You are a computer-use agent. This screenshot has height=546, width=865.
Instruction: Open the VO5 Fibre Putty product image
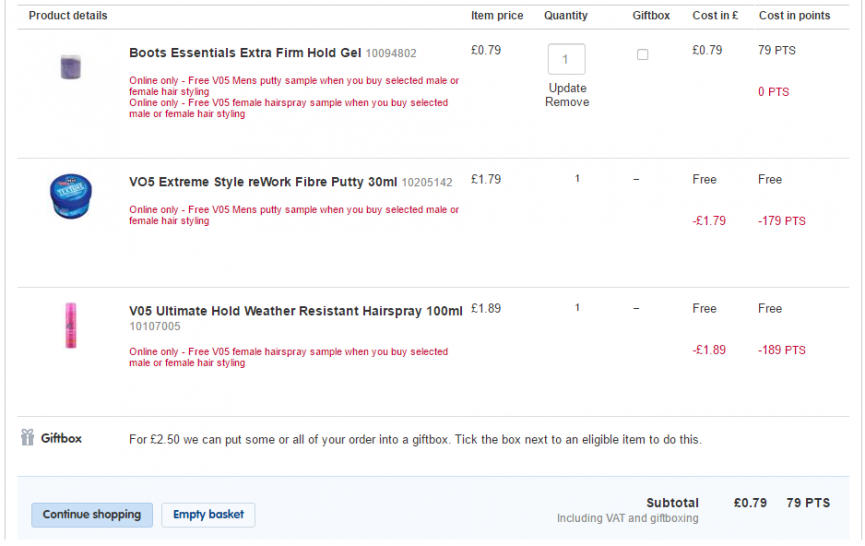click(71, 196)
